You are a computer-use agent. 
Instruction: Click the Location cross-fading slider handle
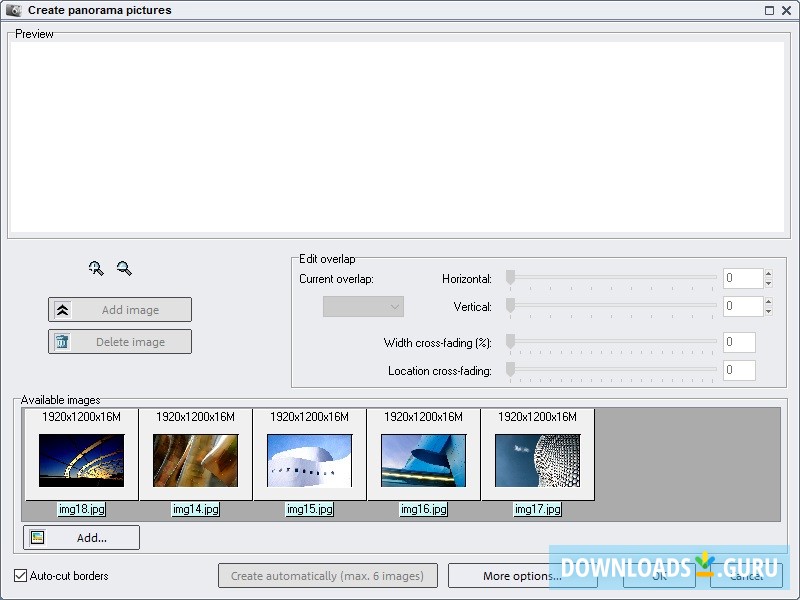point(510,369)
